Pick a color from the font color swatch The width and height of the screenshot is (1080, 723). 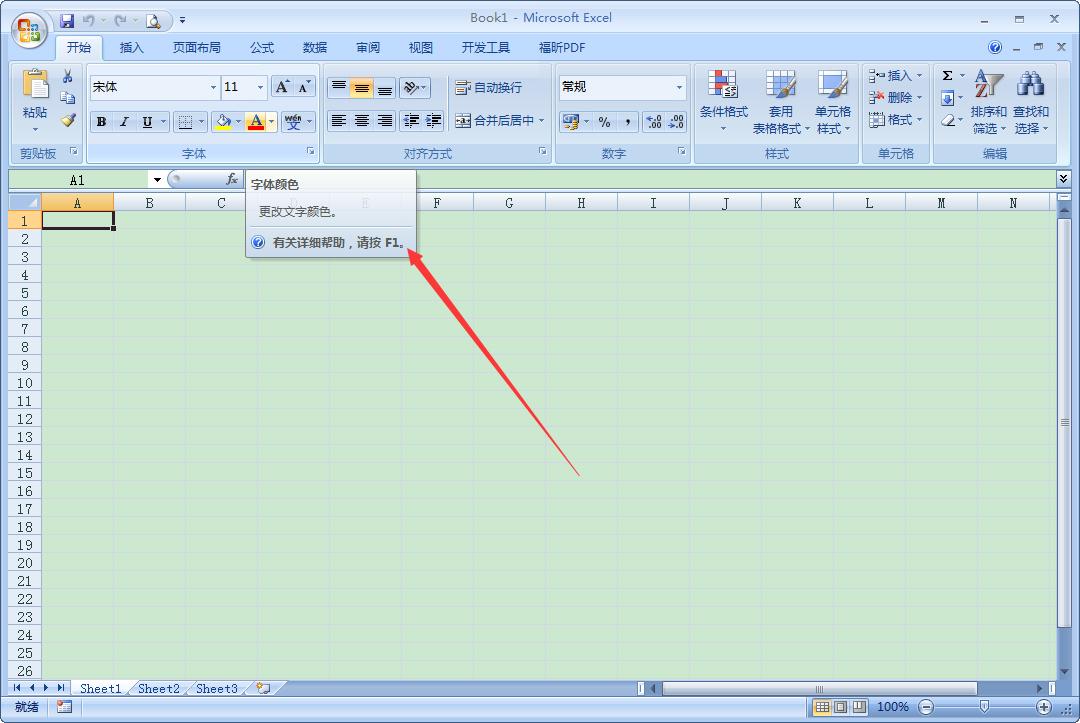tap(257, 121)
